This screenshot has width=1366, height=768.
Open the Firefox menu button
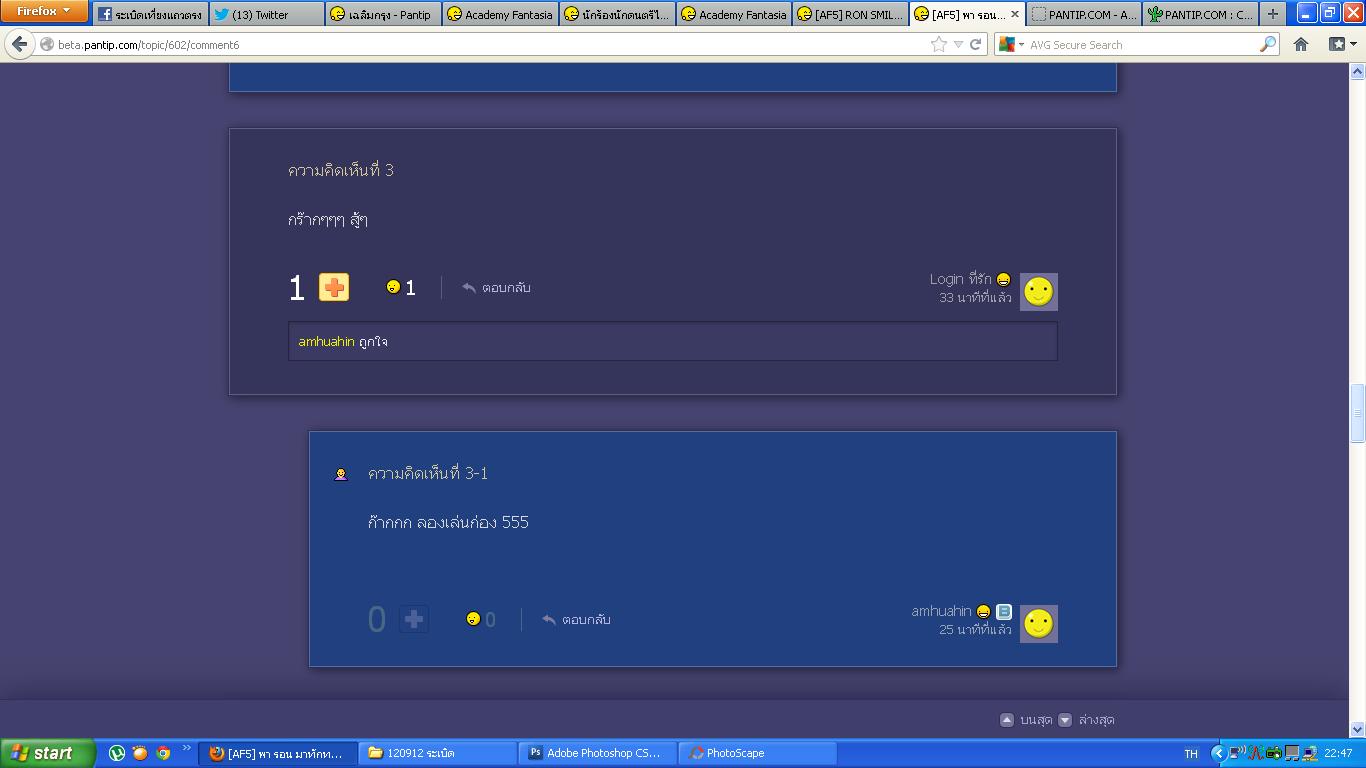pos(44,11)
